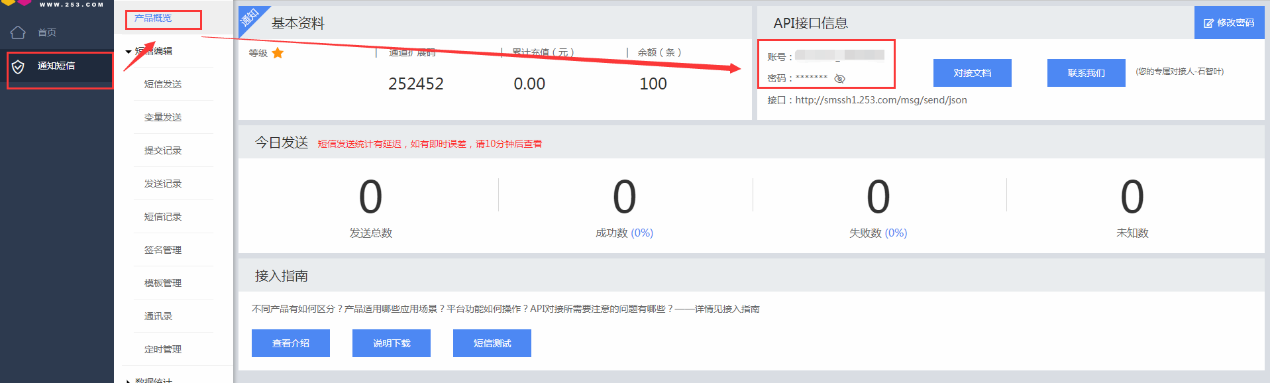Click the 累计充值 value 0.00

529,84
